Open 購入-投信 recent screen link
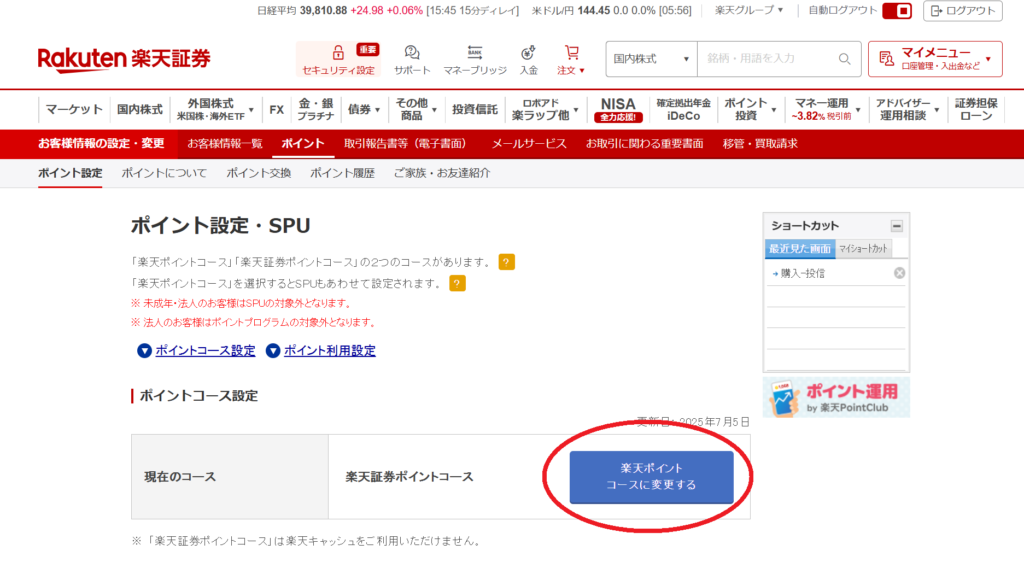The width and height of the screenshot is (1024, 568). 802,274
